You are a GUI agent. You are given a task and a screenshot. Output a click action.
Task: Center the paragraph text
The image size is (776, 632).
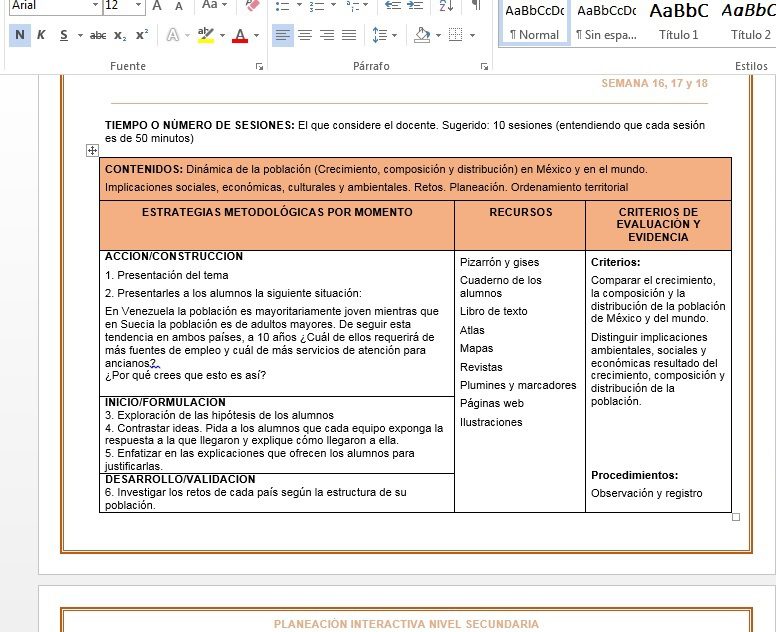pyautogui.click(x=305, y=35)
